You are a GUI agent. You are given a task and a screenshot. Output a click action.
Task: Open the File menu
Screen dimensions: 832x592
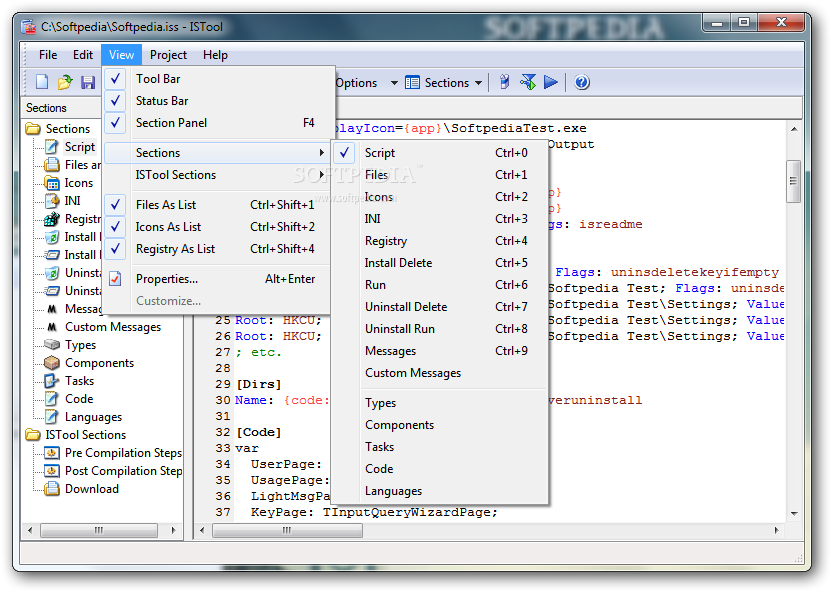click(x=48, y=55)
